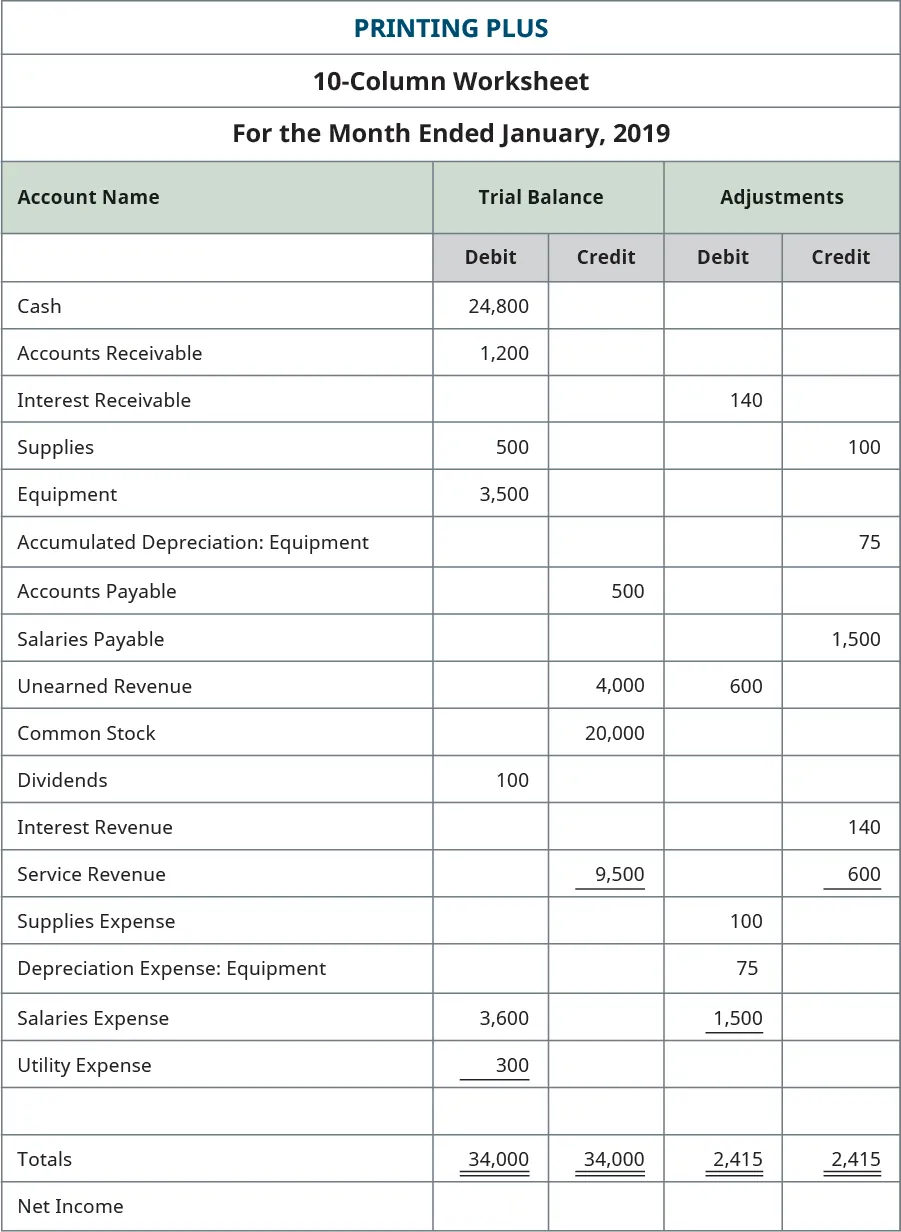The height and width of the screenshot is (1232, 901).
Task: Select the Accumulated Depreciation credit 75 cell
Action: 869,542
